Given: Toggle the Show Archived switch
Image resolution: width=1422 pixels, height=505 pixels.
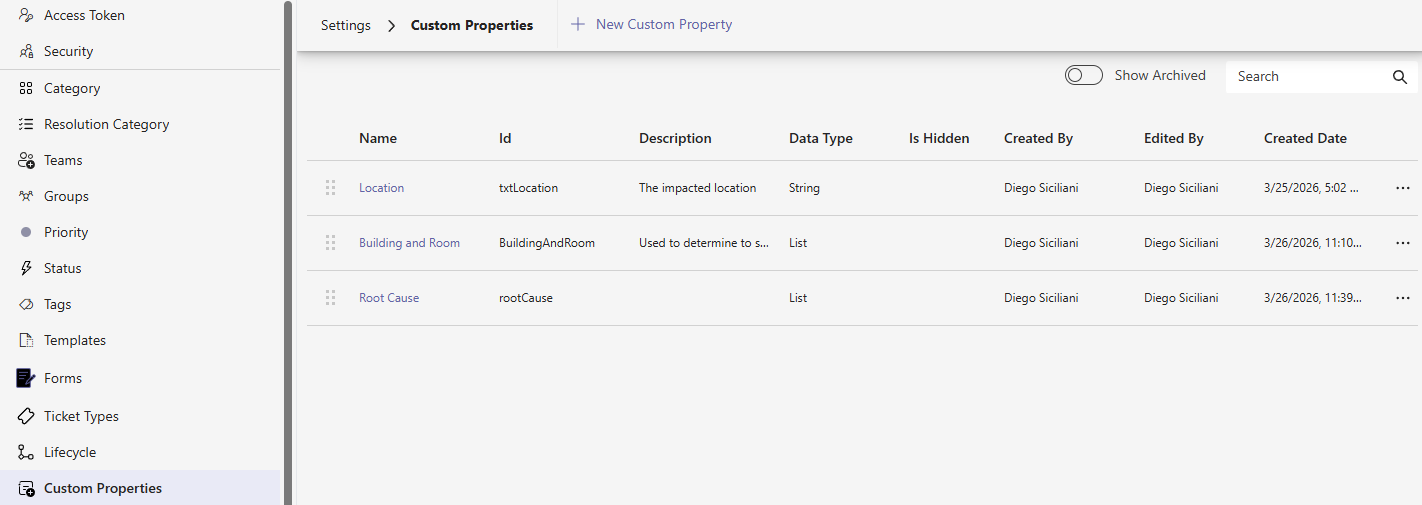Looking at the screenshot, I should point(1083,76).
